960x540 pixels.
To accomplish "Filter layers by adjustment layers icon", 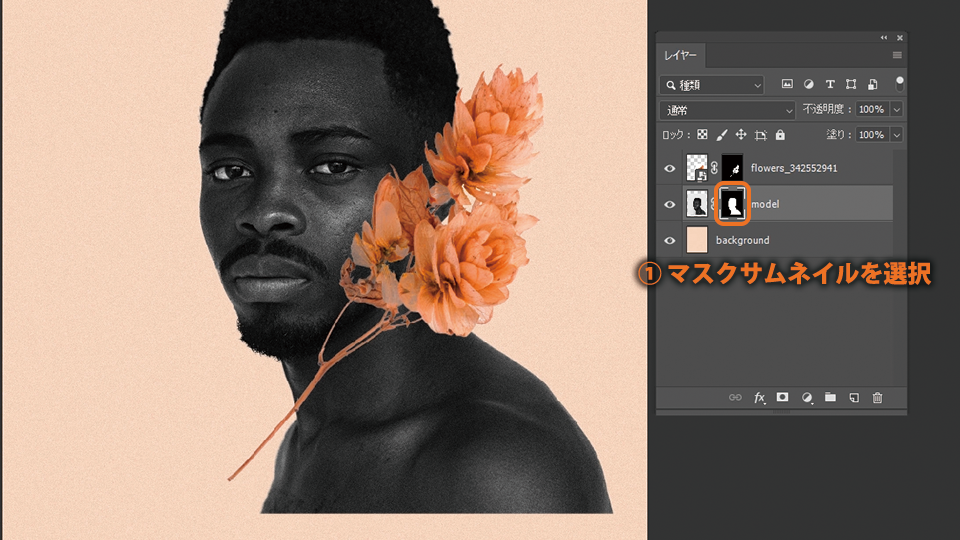I will click(x=808, y=84).
